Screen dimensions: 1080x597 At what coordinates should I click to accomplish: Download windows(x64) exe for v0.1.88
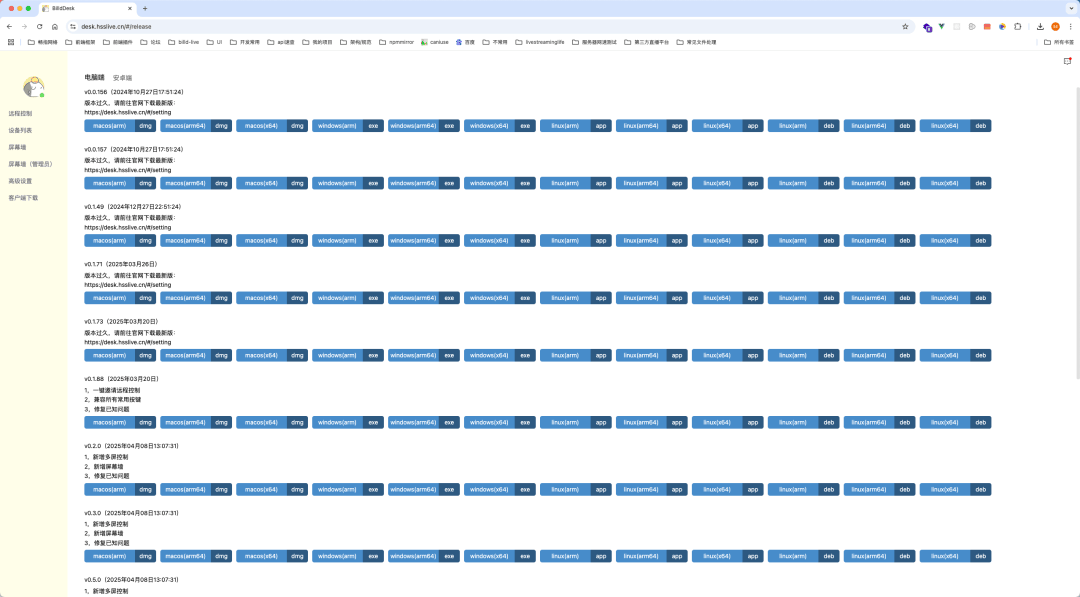click(x=499, y=423)
